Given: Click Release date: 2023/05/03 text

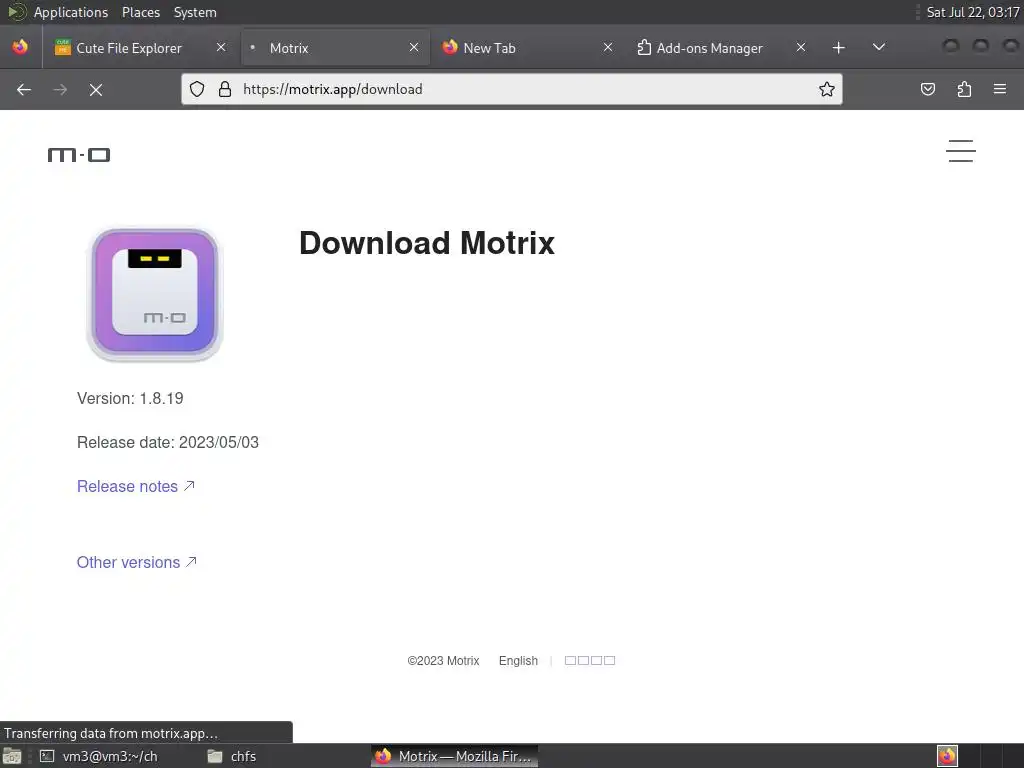Looking at the screenshot, I should 168,443.
